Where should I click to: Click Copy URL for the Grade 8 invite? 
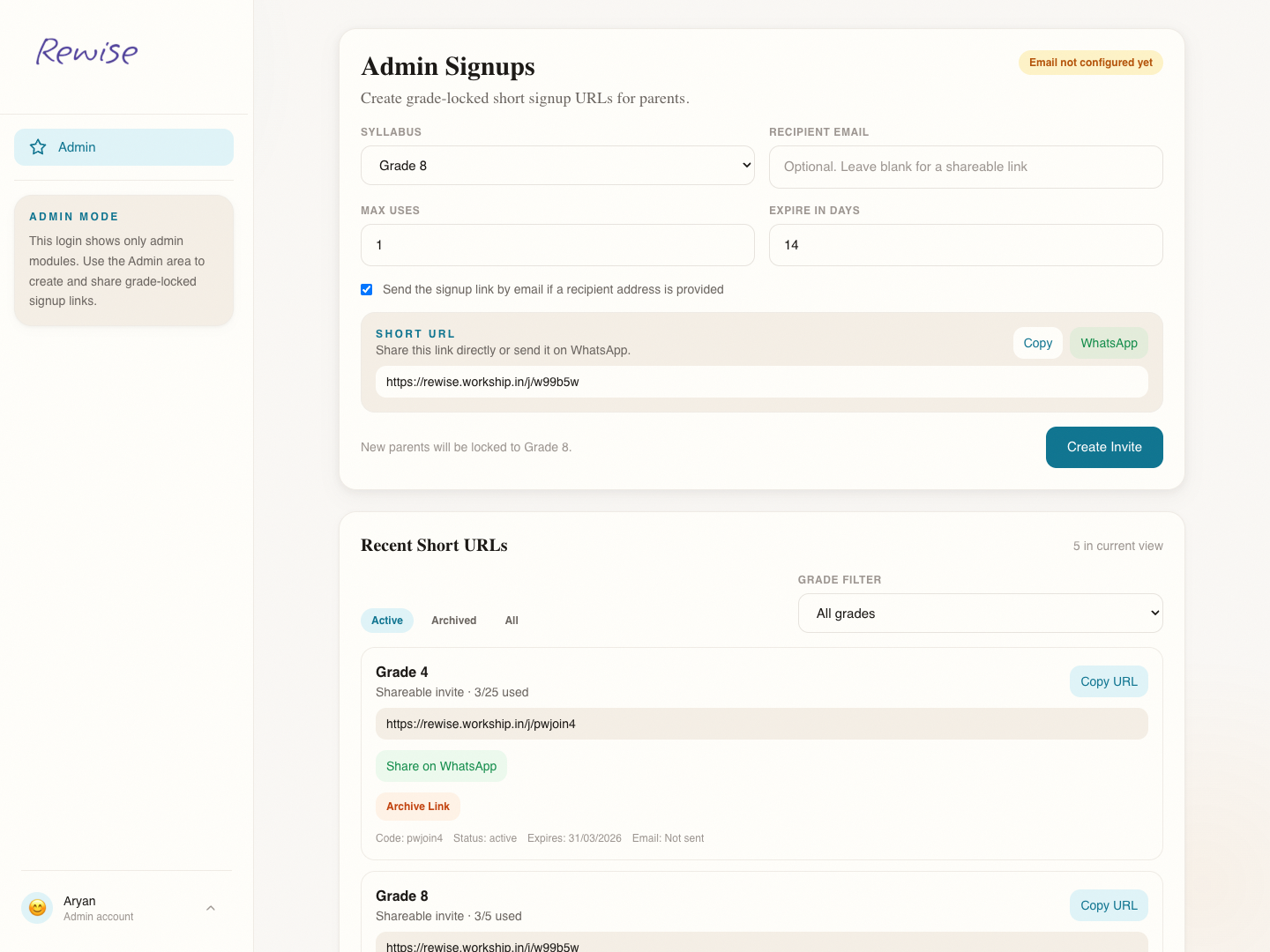pyautogui.click(x=1109, y=905)
